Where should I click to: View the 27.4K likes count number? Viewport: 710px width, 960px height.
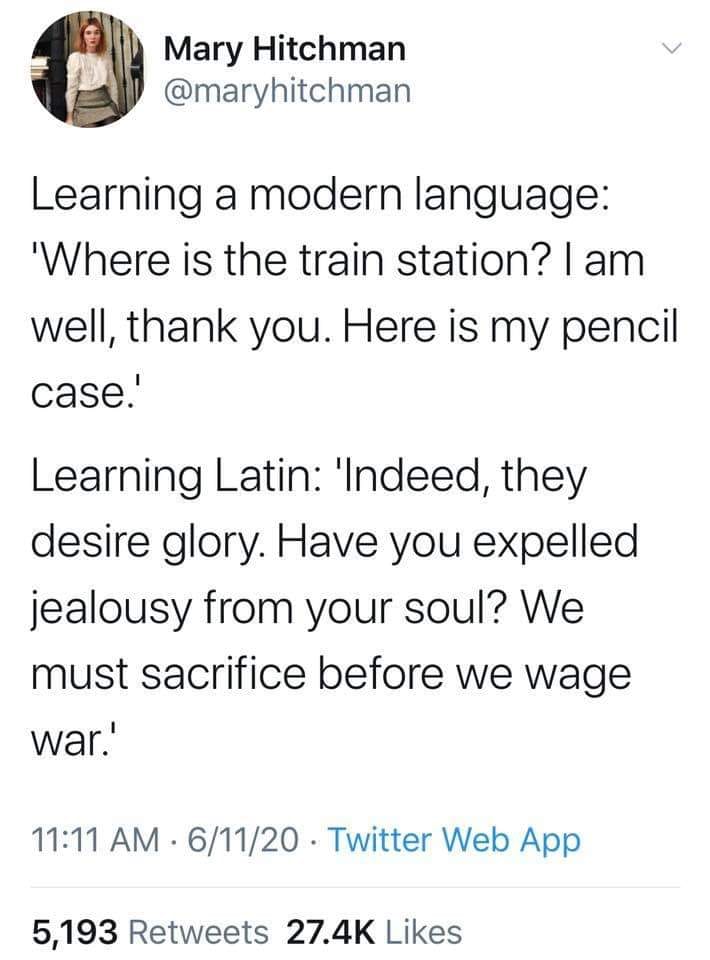[x=330, y=932]
